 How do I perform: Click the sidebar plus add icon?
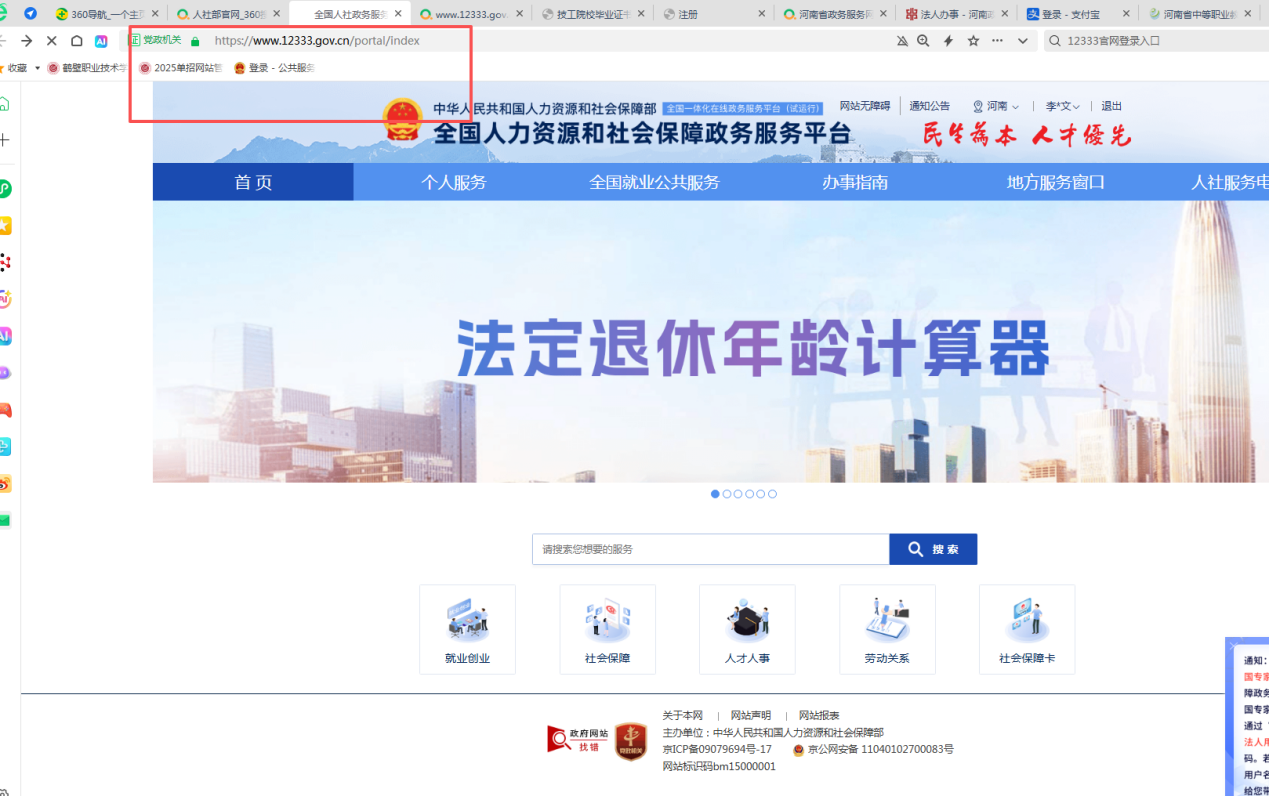[x=4, y=140]
